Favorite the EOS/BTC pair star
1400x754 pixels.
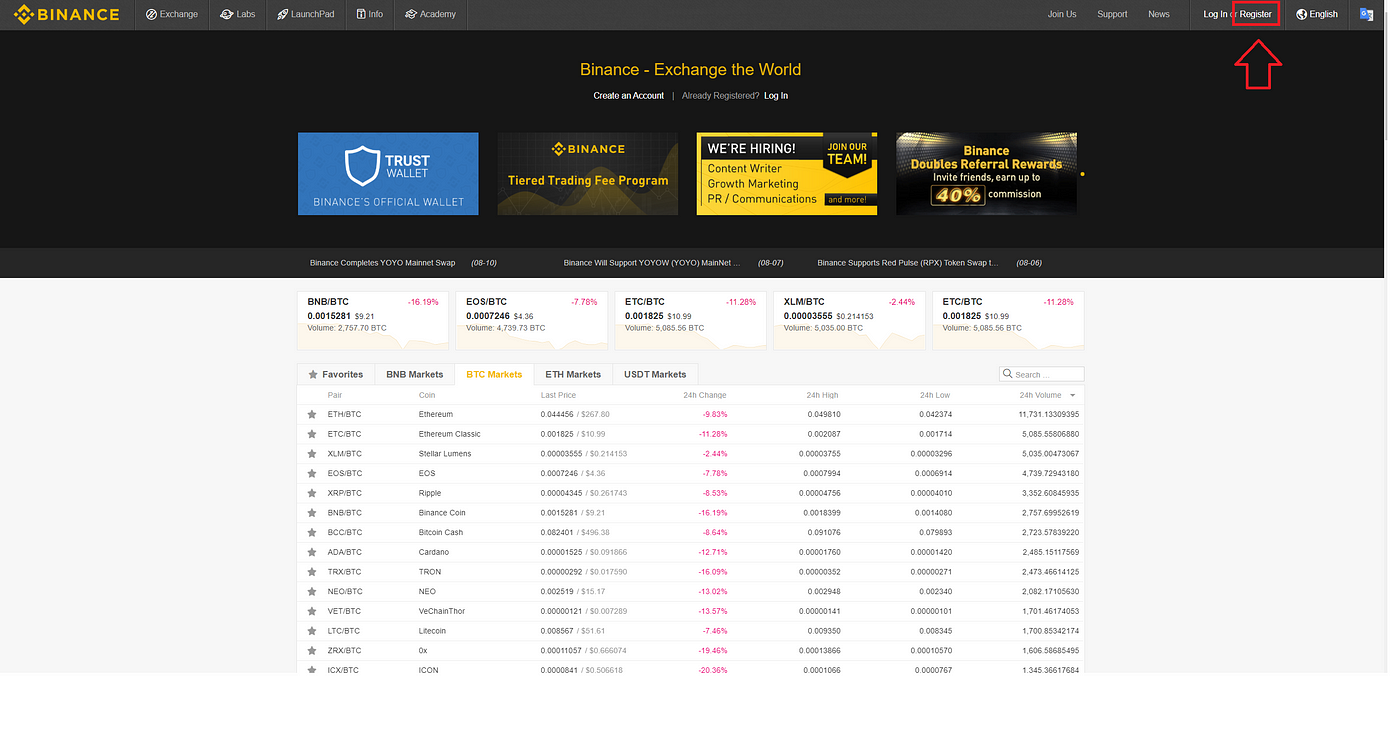coord(312,473)
